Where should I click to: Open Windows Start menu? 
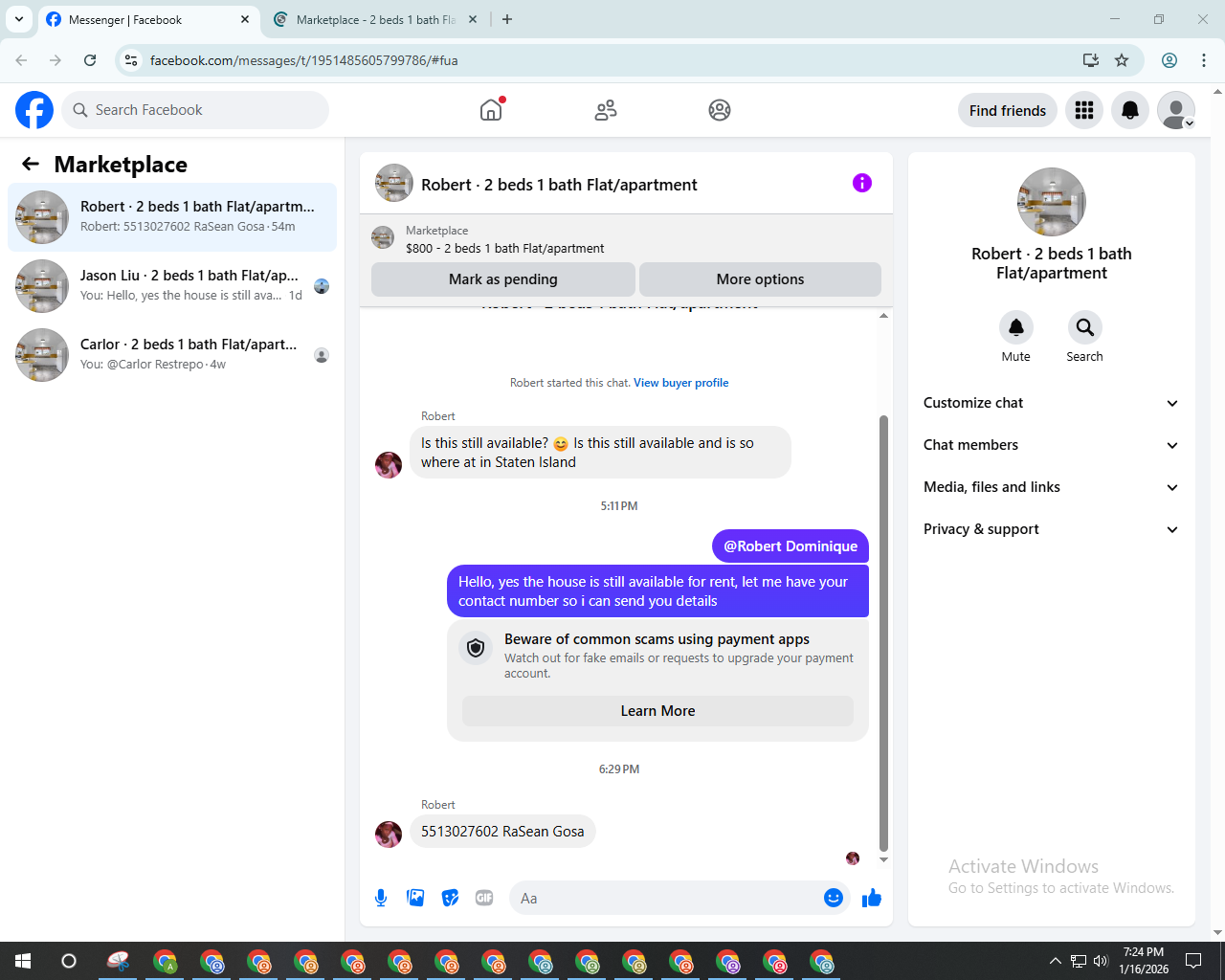point(23,961)
